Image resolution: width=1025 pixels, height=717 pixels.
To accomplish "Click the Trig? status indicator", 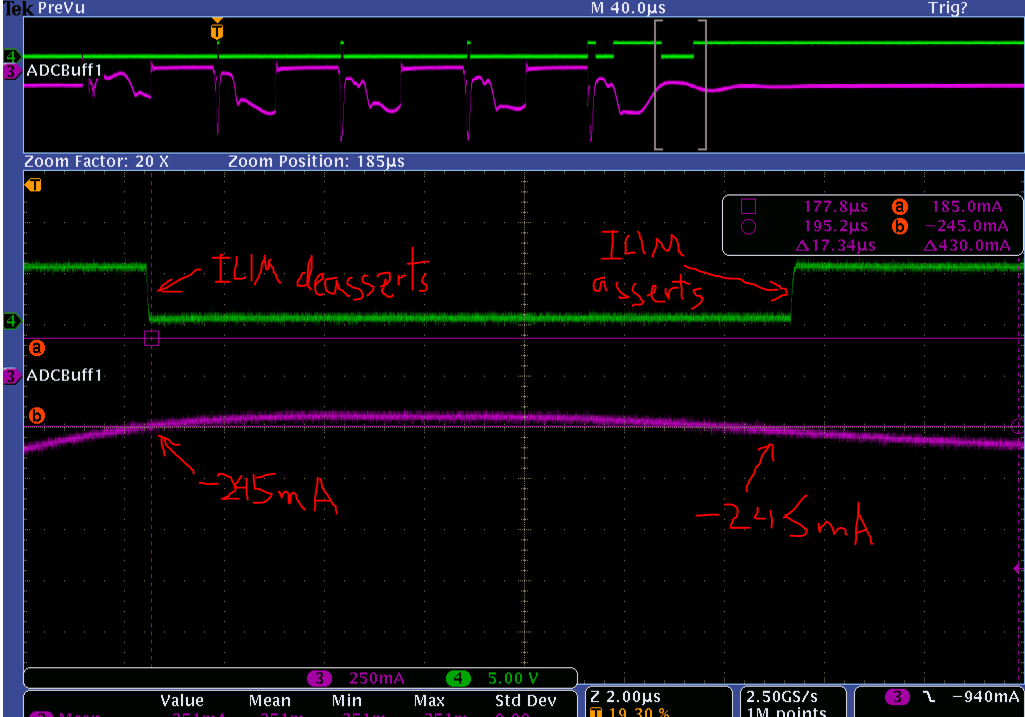I will tap(948, 8).
